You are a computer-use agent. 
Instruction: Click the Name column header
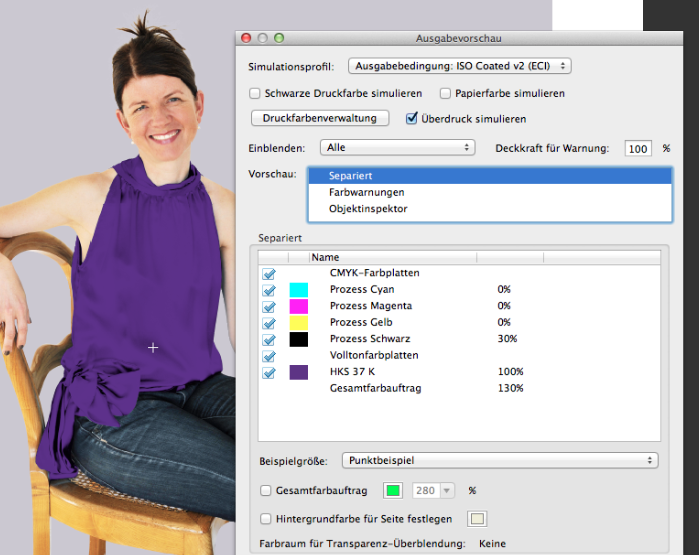point(393,257)
